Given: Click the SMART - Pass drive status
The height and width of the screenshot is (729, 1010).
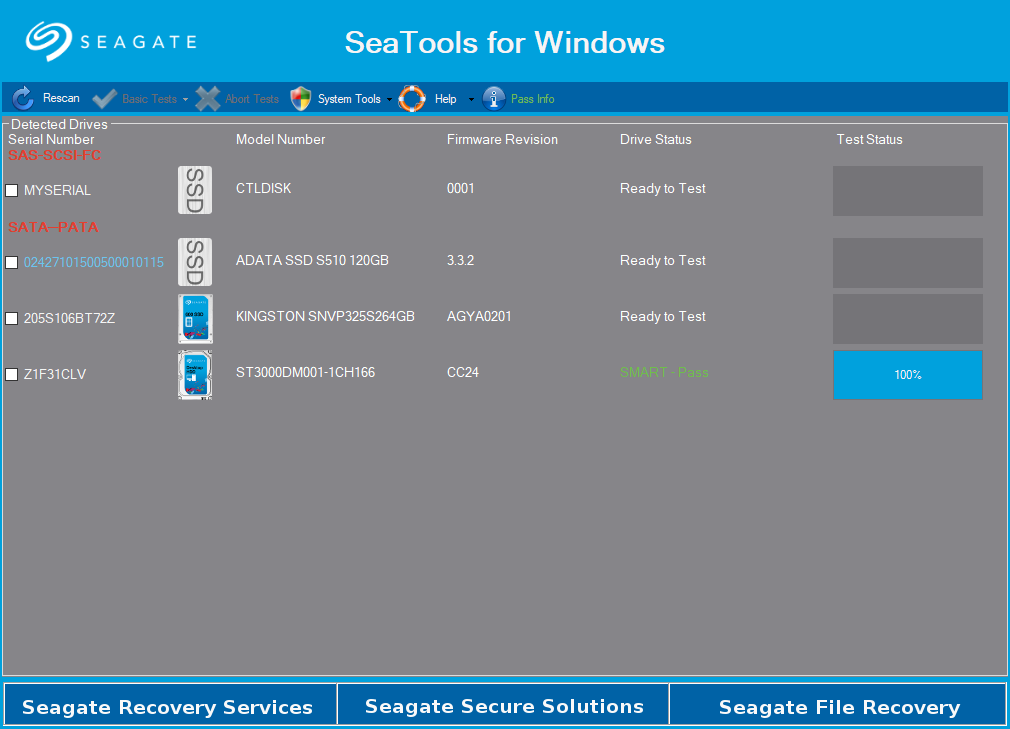Looking at the screenshot, I should (x=664, y=372).
